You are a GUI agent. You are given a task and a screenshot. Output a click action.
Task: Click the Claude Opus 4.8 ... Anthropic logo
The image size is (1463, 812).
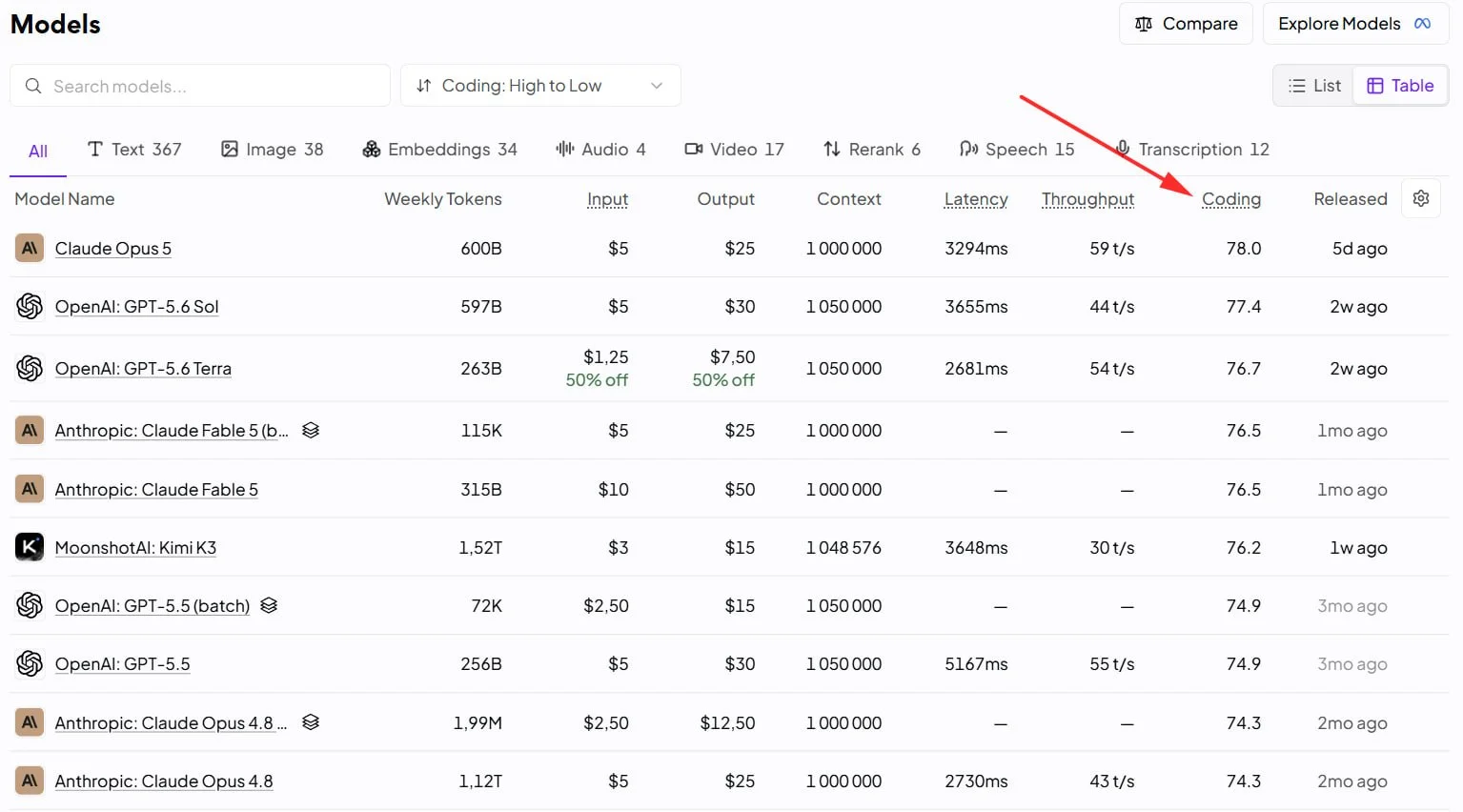click(x=30, y=722)
